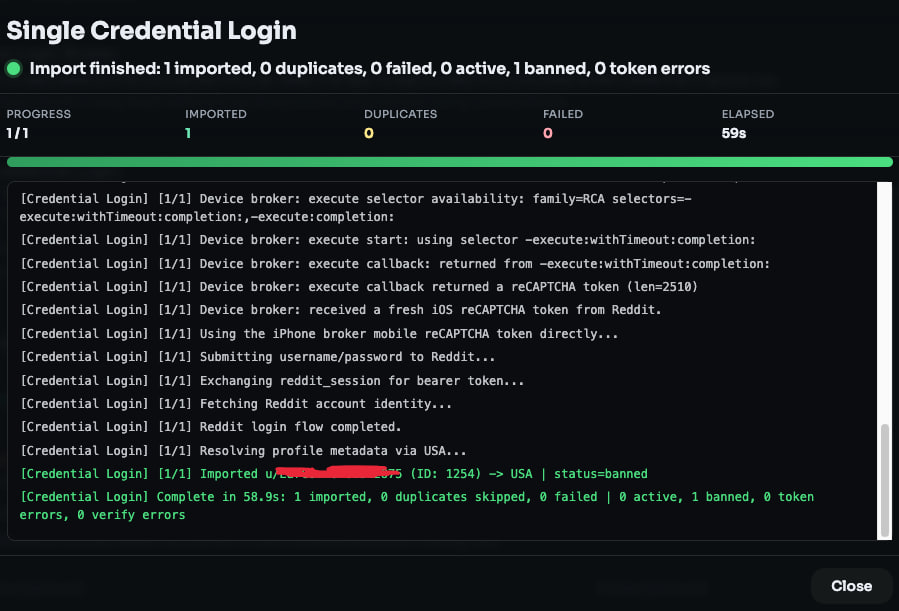The image size is (899, 611).
Task: Click the PROGRESS value '1 / 1'
Action: [17, 133]
